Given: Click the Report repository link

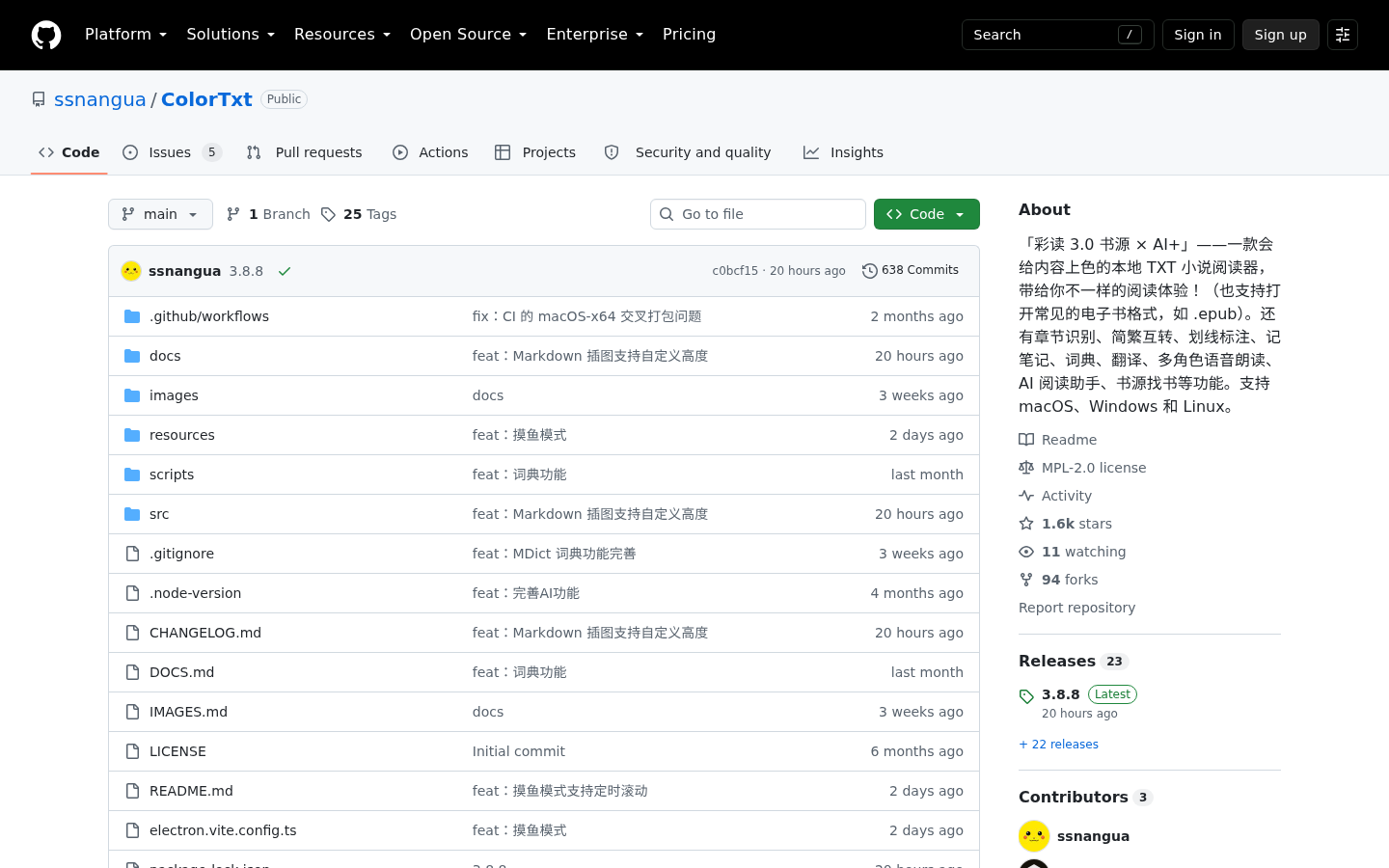Looking at the screenshot, I should click(x=1076, y=608).
